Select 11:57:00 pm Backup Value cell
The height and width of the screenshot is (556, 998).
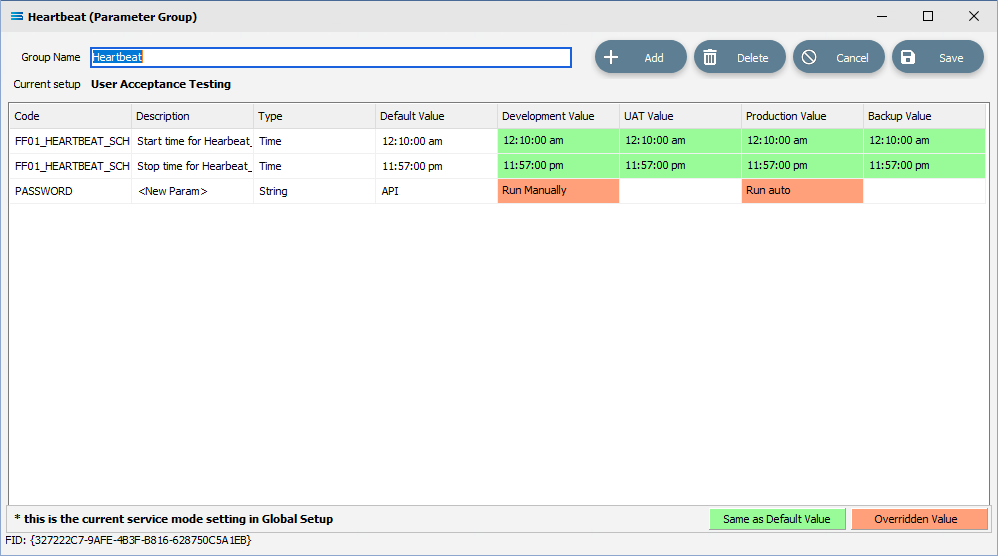coord(924,166)
